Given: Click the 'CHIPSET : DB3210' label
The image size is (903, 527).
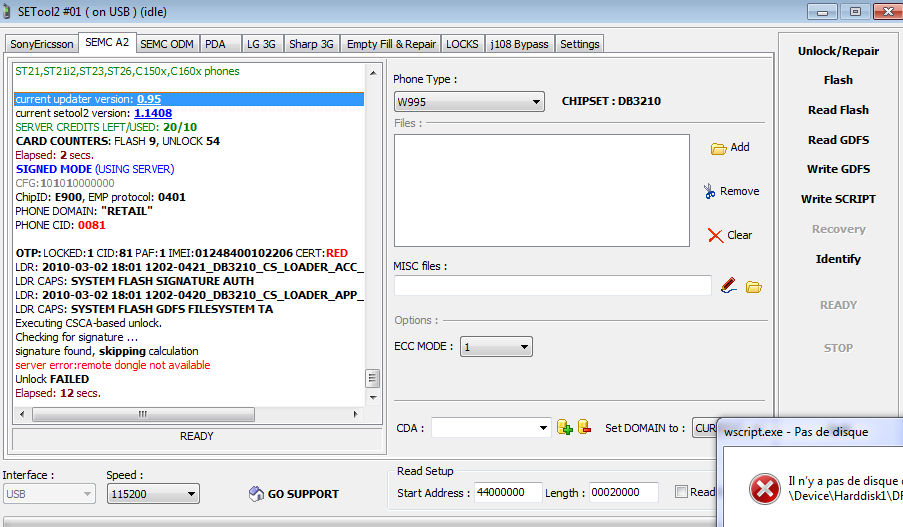Looking at the screenshot, I should 611,101.
